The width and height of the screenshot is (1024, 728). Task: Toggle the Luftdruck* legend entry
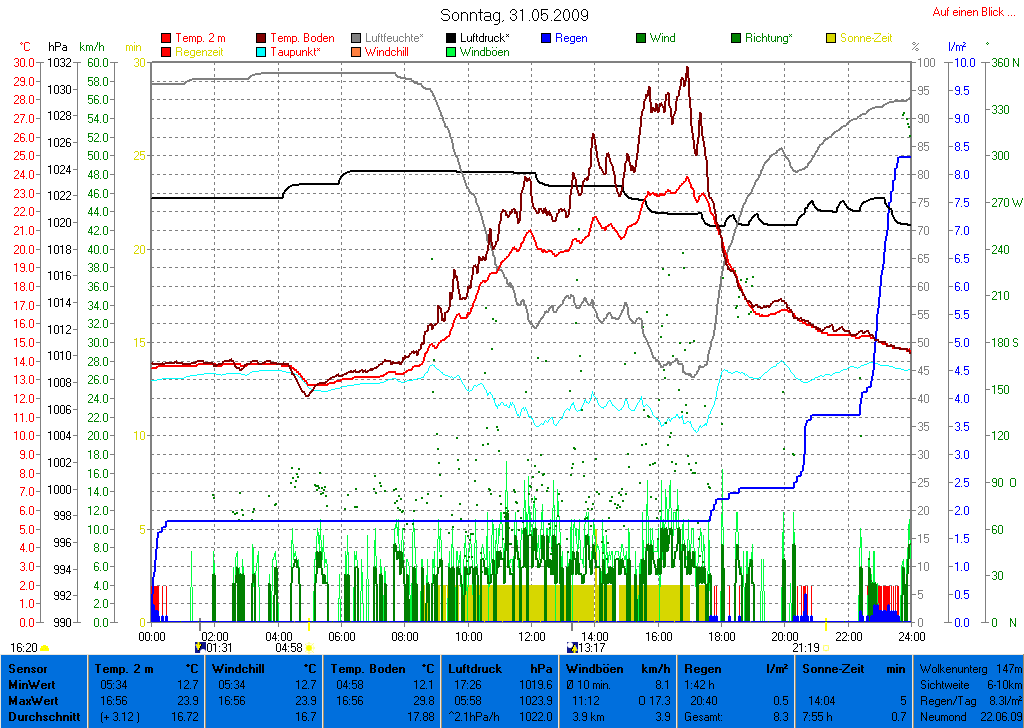[491, 38]
